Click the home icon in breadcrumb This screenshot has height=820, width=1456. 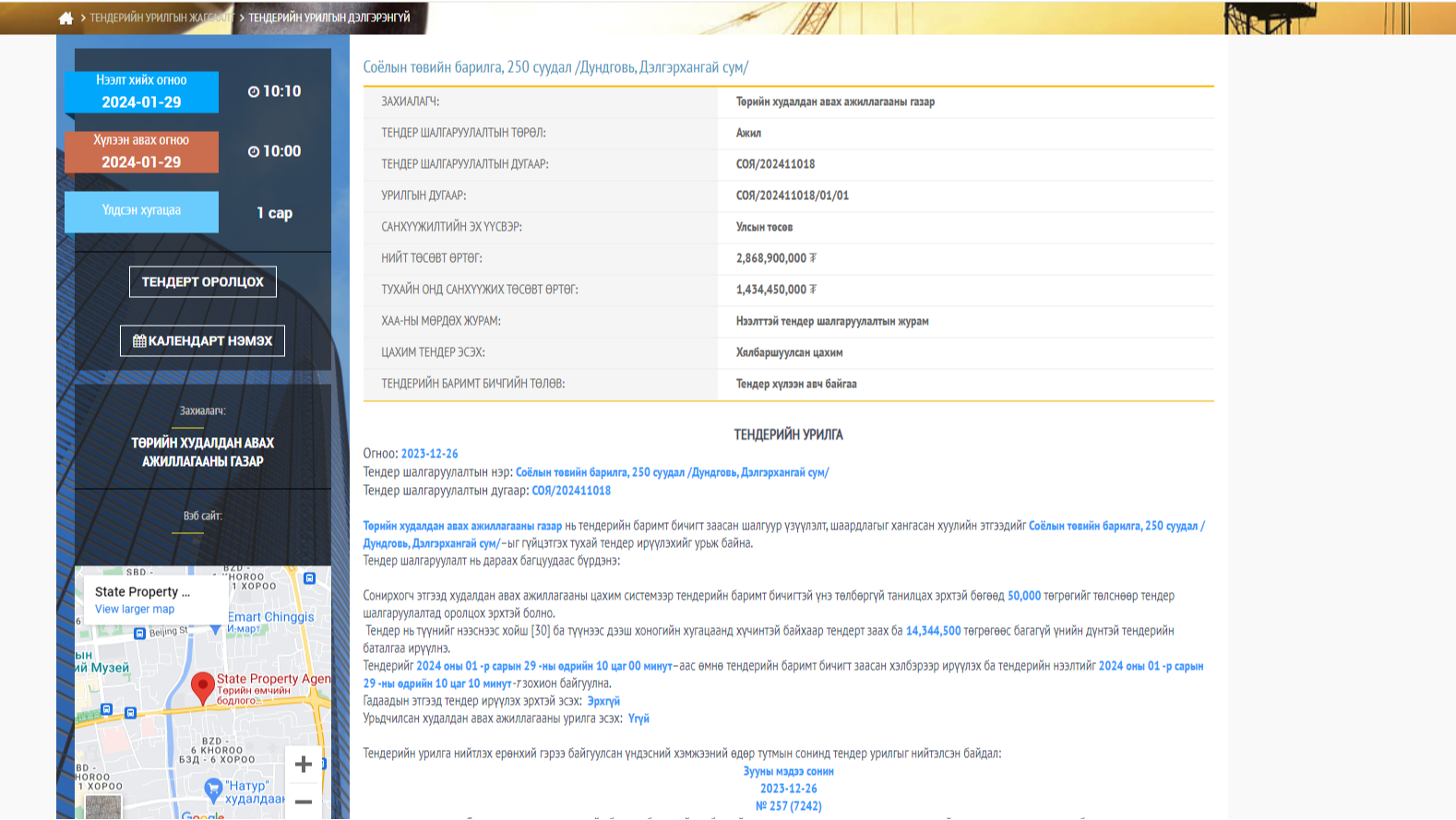coord(66,18)
